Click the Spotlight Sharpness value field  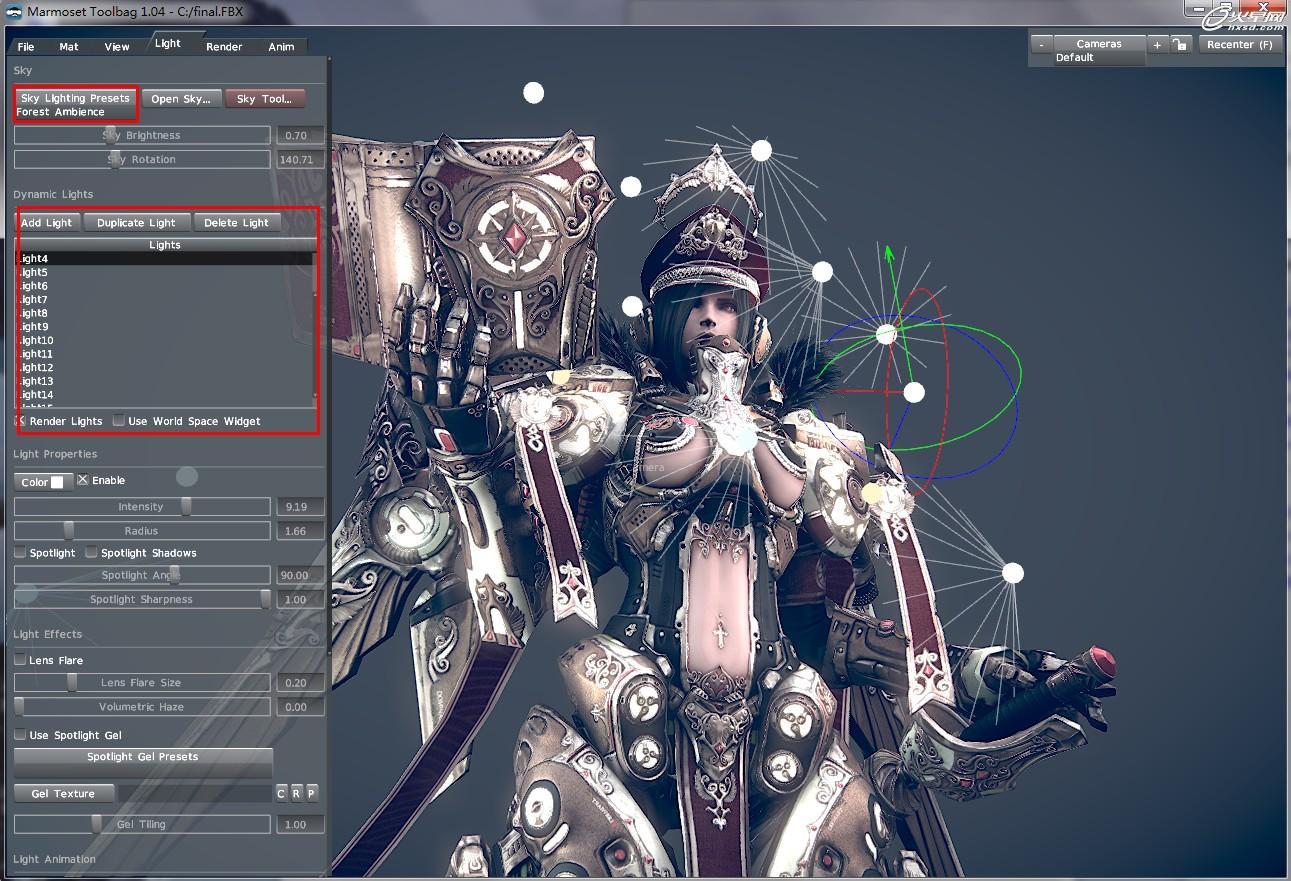point(299,599)
